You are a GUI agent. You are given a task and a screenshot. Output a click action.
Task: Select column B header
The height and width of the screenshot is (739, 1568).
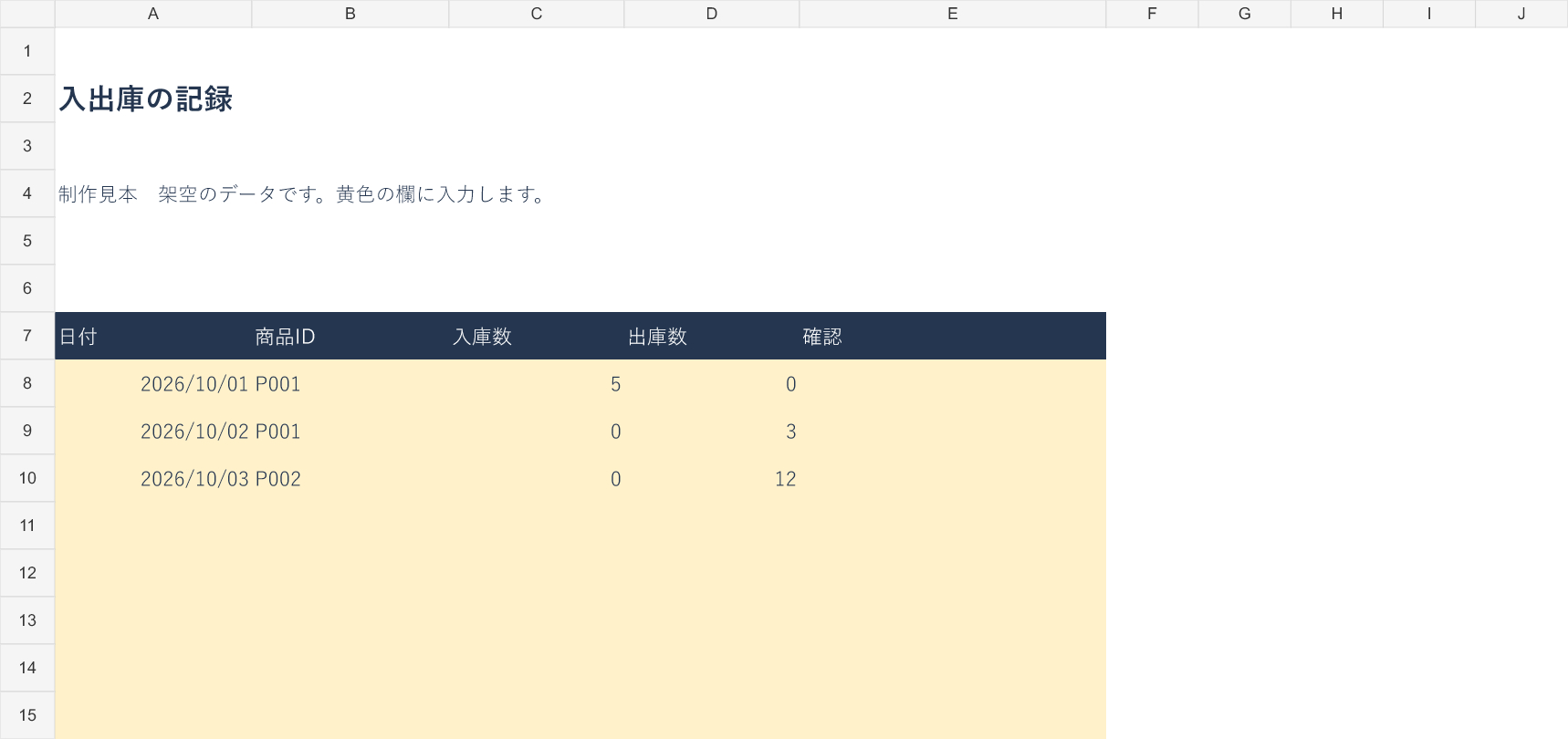tap(350, 14)
